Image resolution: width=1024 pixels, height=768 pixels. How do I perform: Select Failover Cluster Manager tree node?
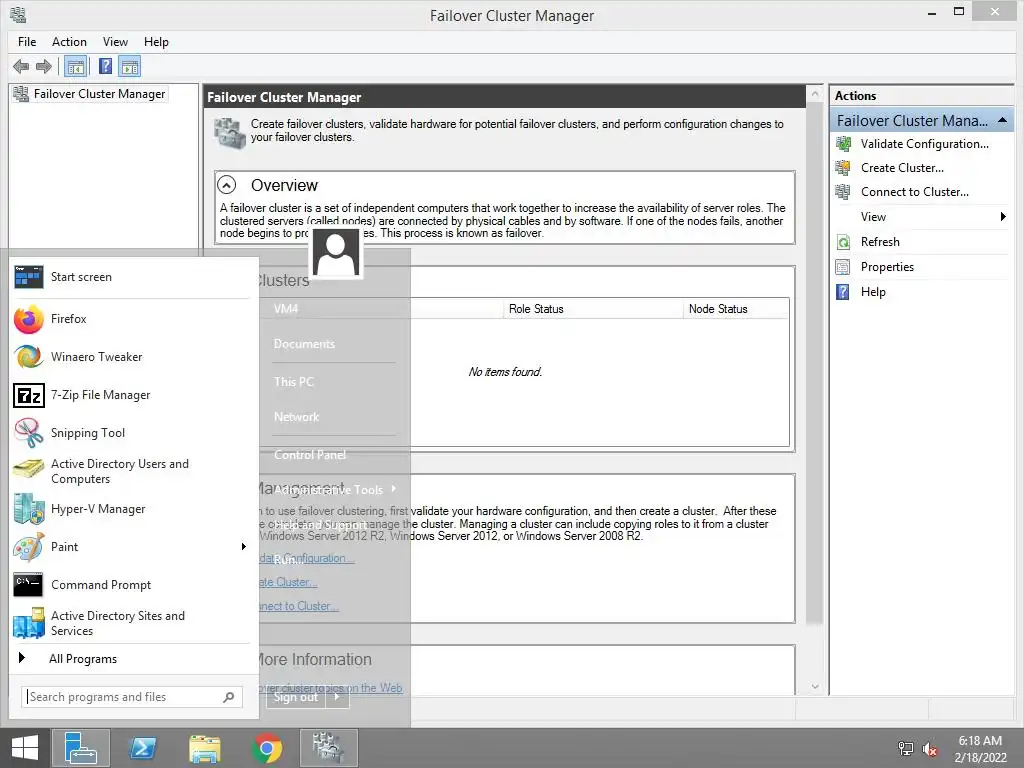coord(89,94)
